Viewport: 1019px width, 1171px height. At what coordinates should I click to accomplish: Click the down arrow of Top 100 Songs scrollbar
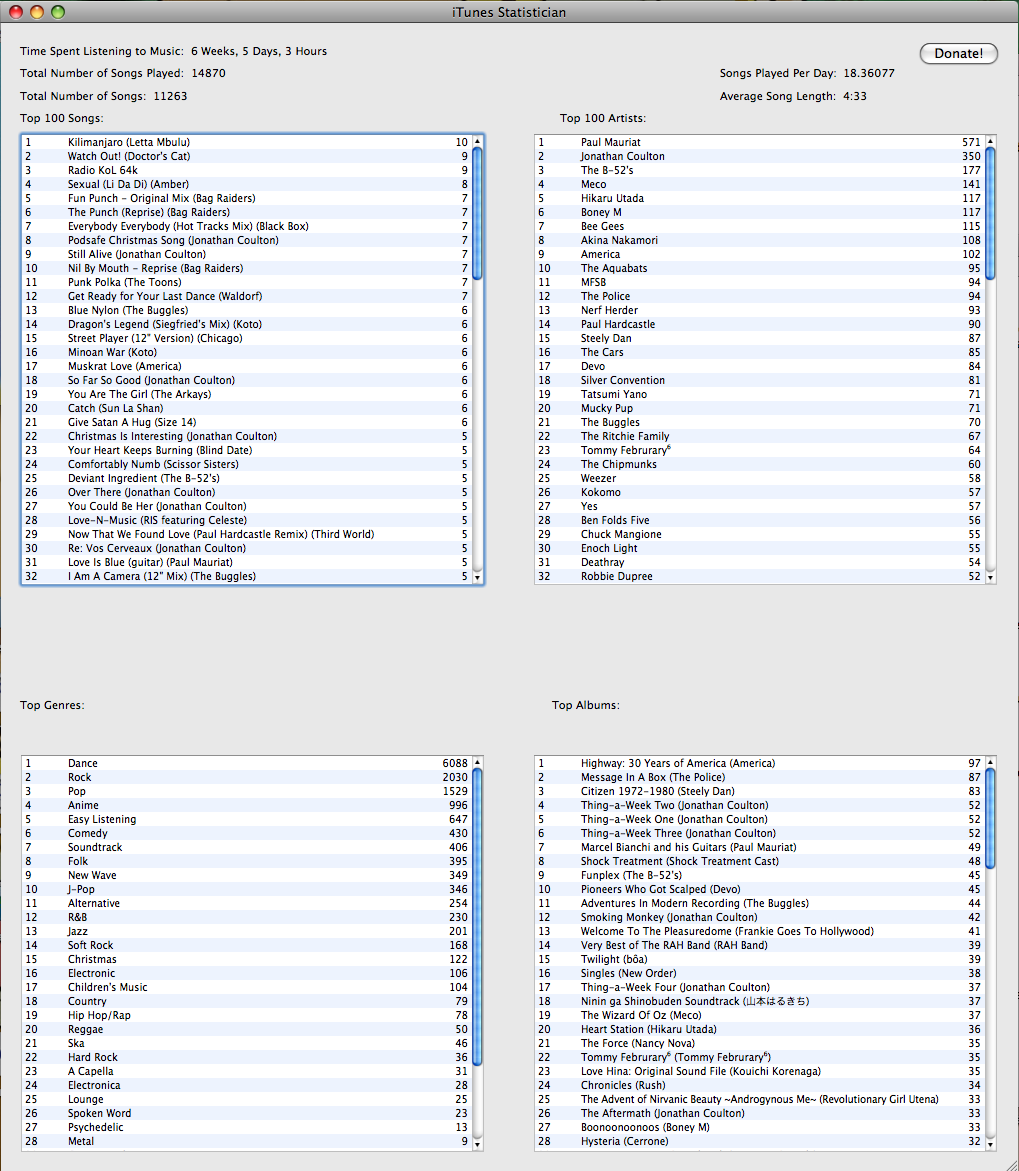[x=477, y=577]
